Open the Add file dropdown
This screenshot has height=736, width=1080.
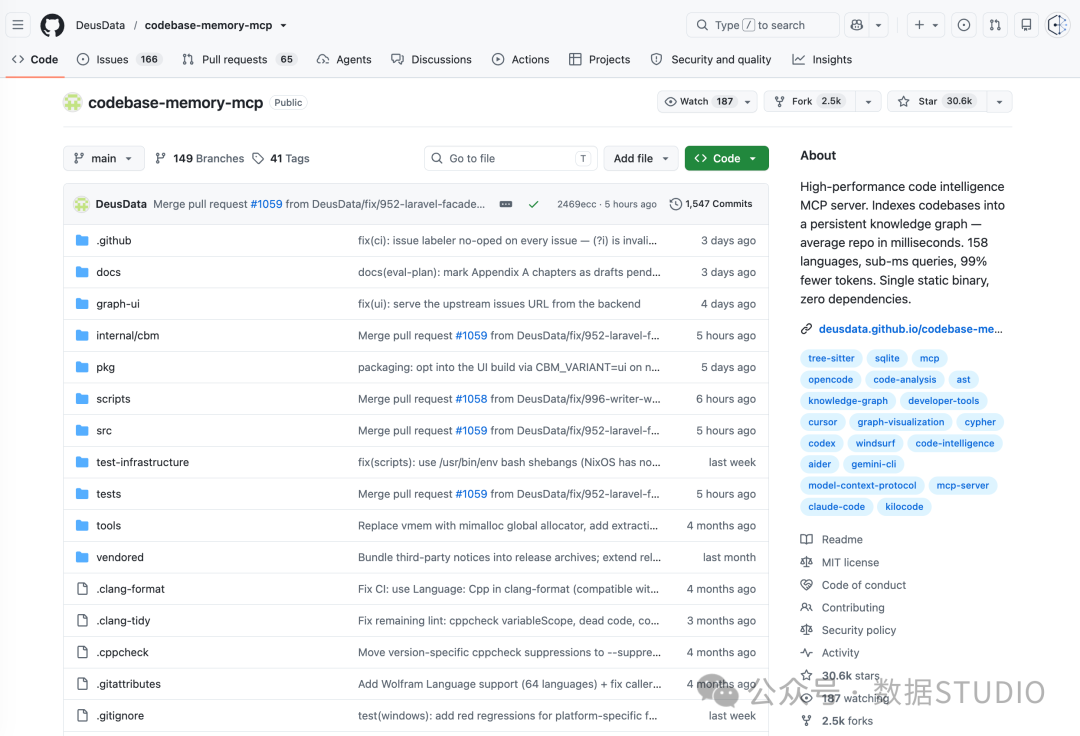point(641,158)
